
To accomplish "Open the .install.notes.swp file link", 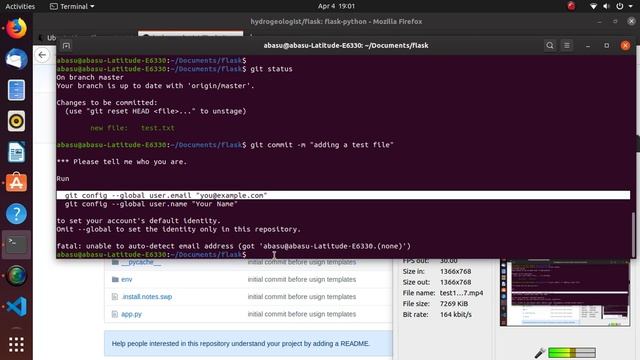I will (147, 297).
